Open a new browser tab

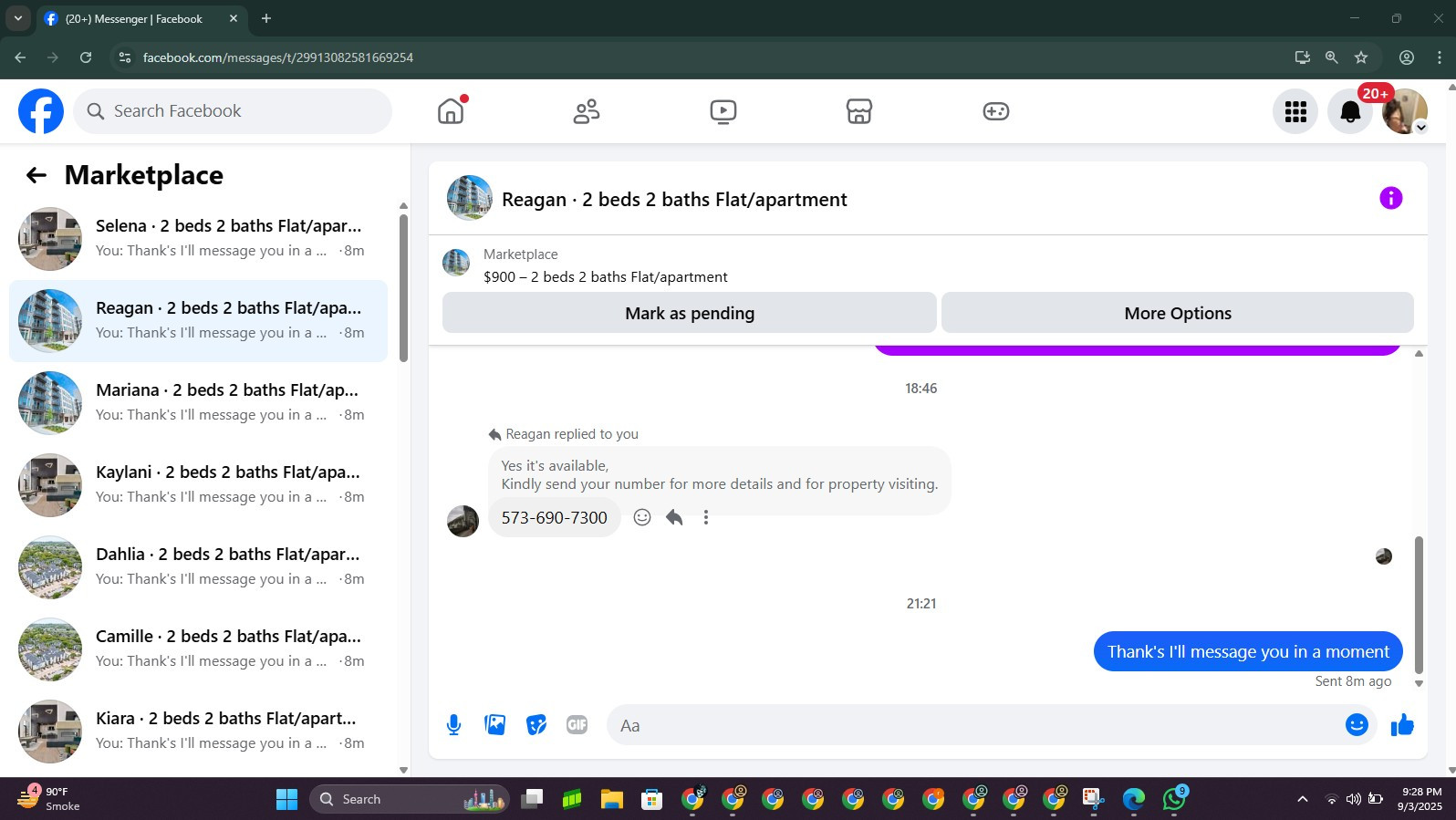click(x=266, y=18)
